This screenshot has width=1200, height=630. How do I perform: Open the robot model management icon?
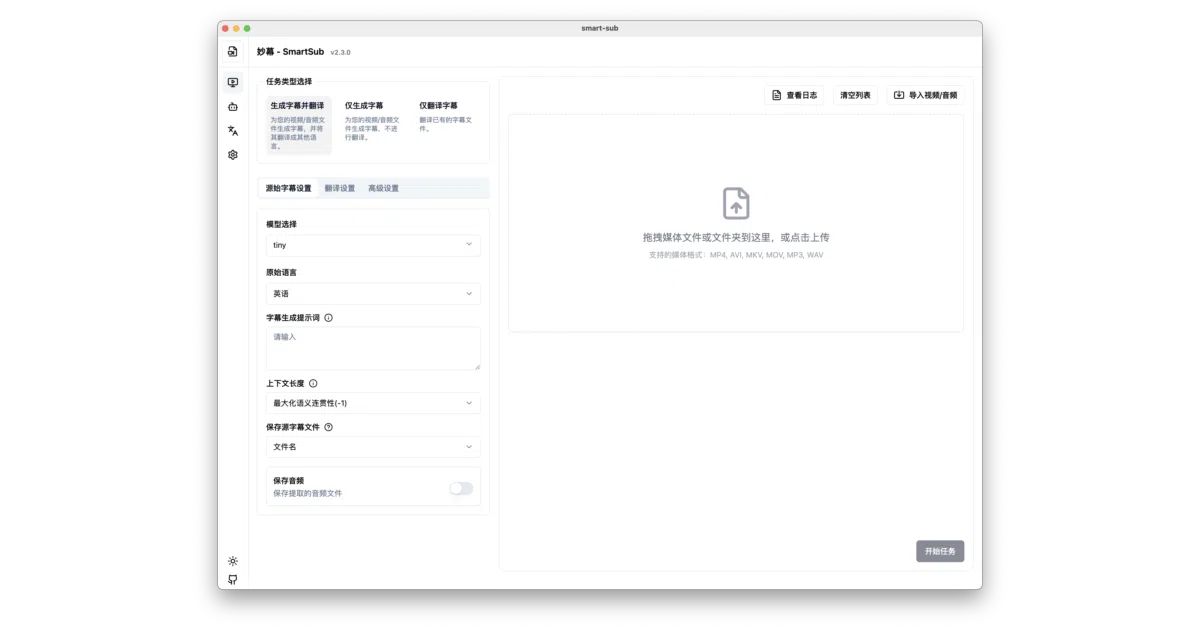(233, 107)
